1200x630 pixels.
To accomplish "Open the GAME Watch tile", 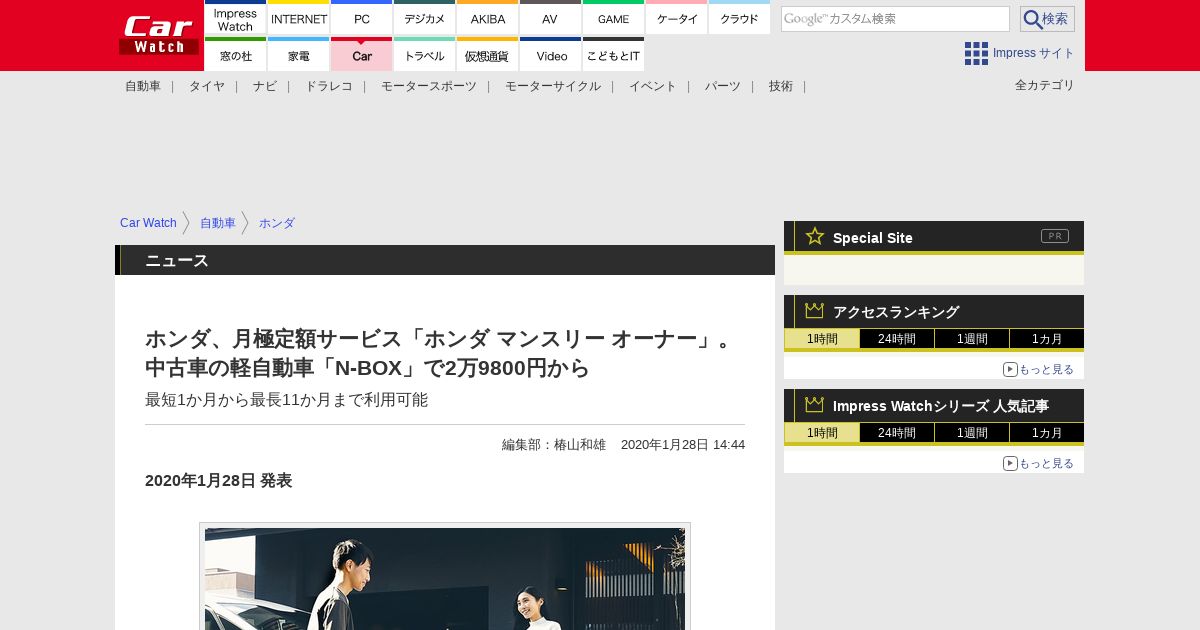I will [x=613, y=18].
